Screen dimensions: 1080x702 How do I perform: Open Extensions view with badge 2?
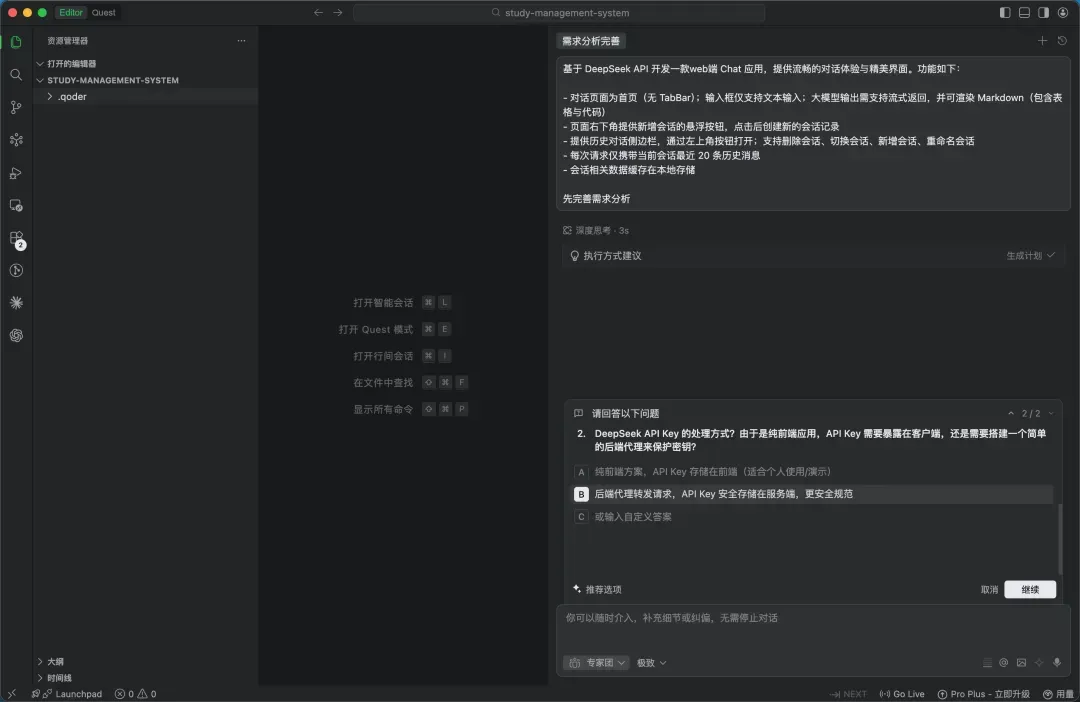tap(16, 238)
